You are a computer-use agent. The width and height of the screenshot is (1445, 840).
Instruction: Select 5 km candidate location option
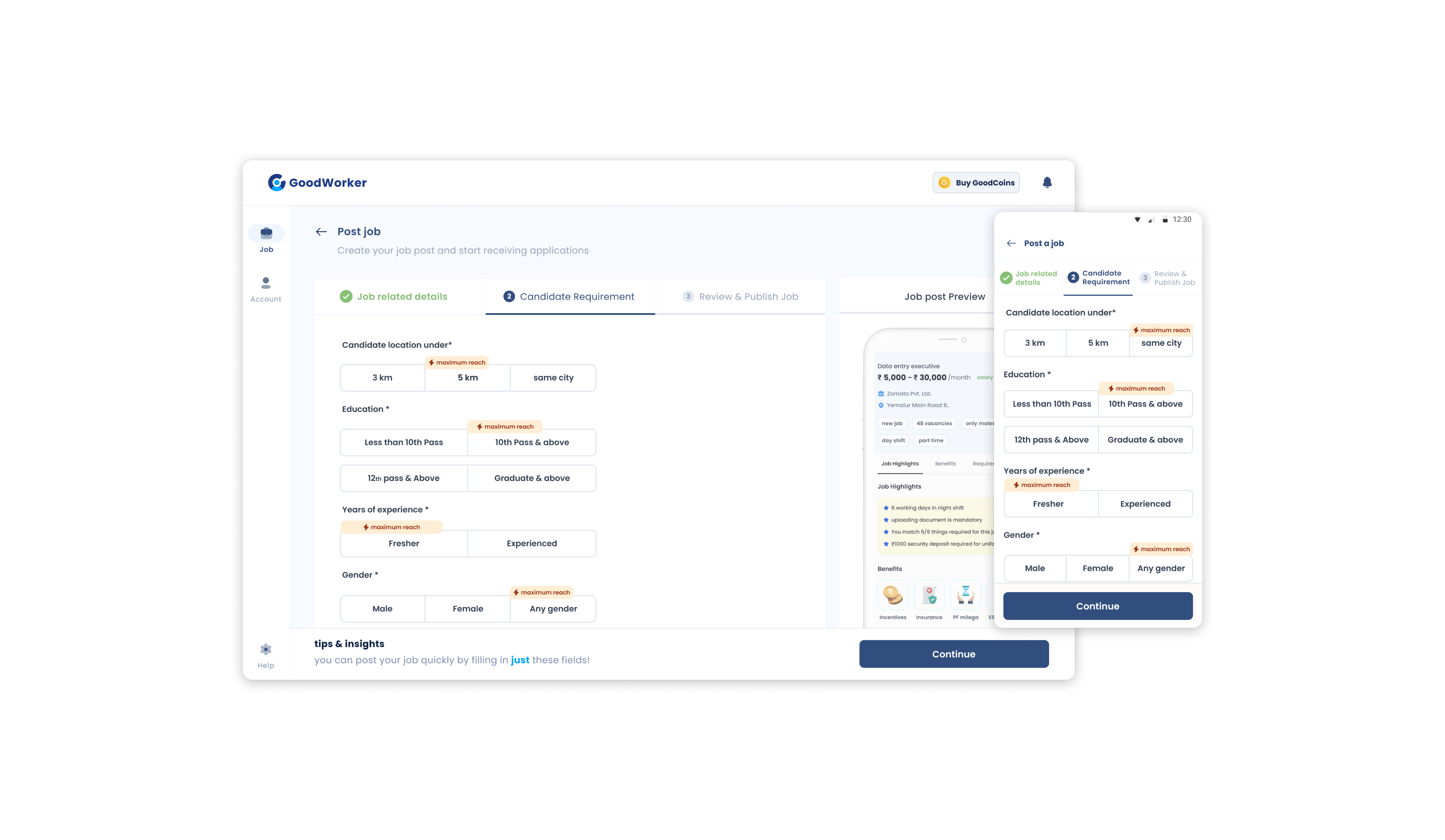(467, 378)
